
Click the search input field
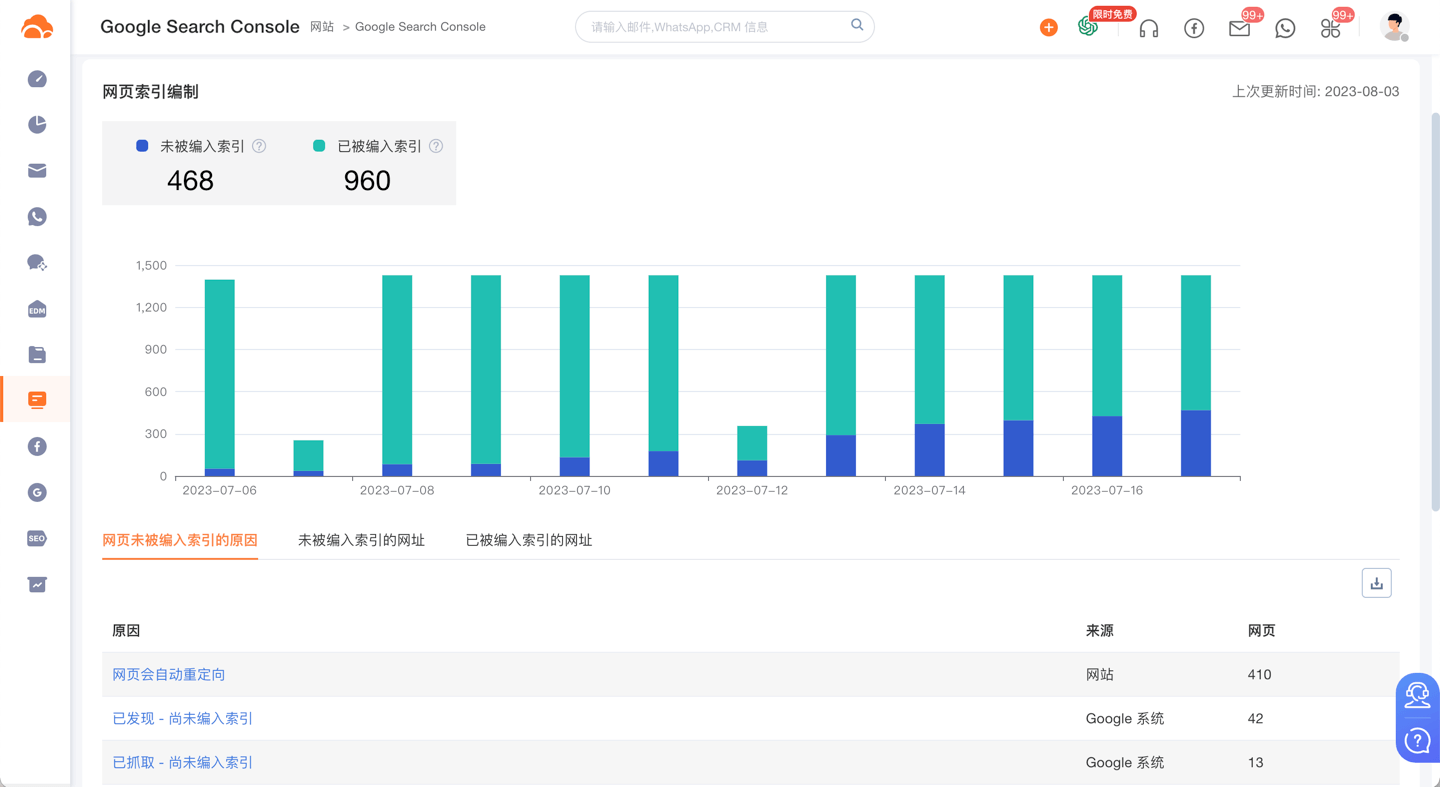pyautogui.click(x=725, y=27)
